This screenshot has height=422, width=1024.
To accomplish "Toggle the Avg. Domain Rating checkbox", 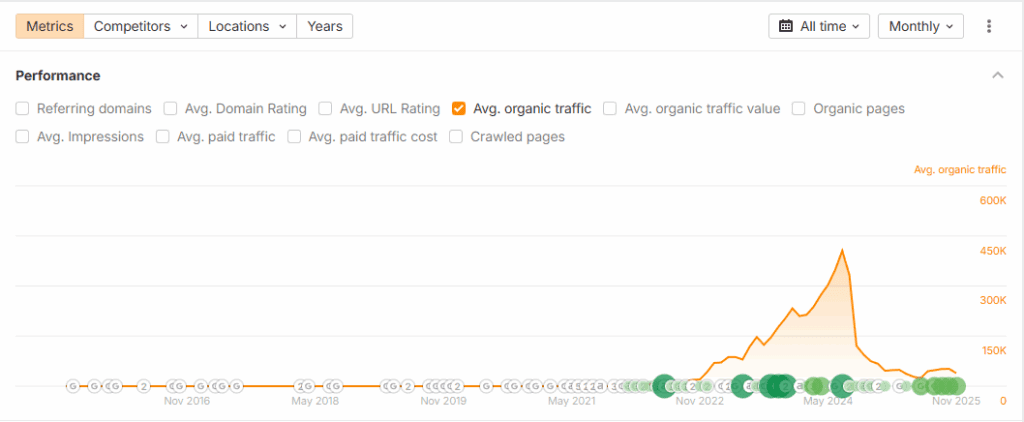I will pos(171,108).
